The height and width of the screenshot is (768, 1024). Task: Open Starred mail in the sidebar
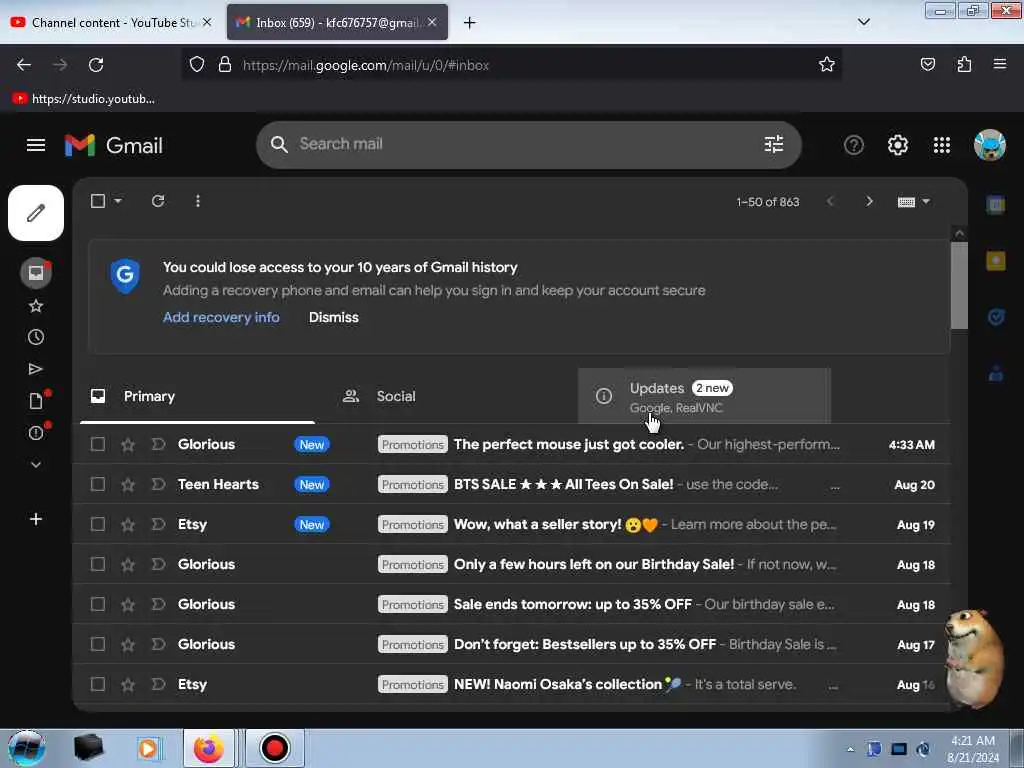click(36, 306)
